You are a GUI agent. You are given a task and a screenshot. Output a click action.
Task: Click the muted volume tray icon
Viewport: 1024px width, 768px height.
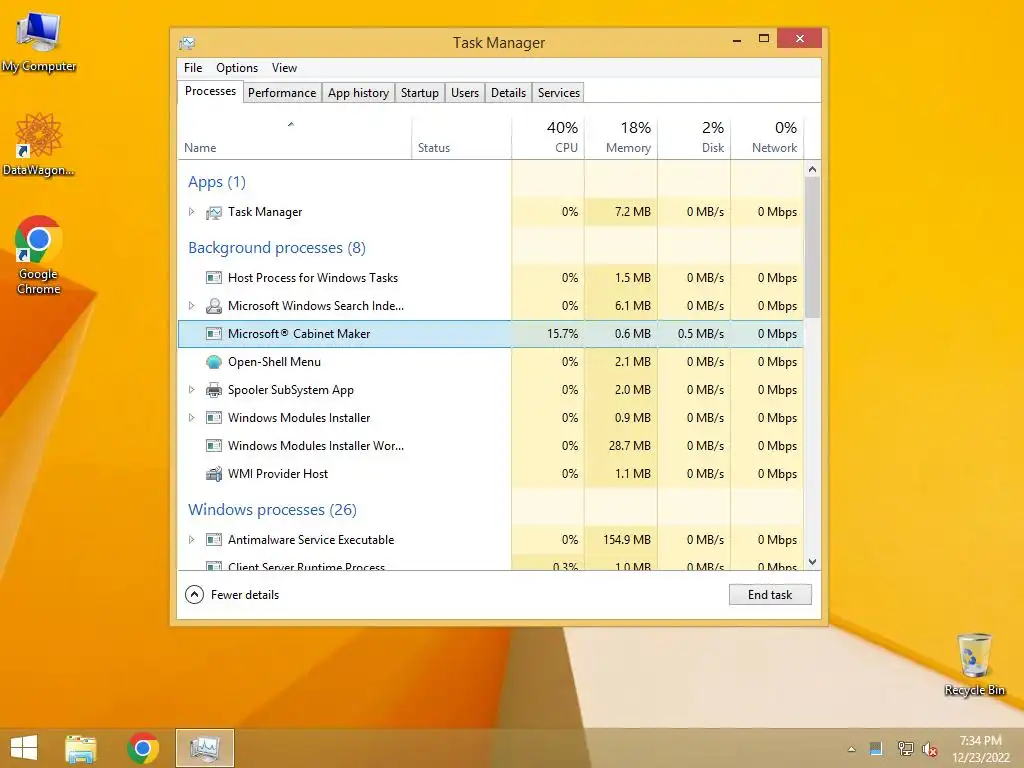click(x=931, y=749)
